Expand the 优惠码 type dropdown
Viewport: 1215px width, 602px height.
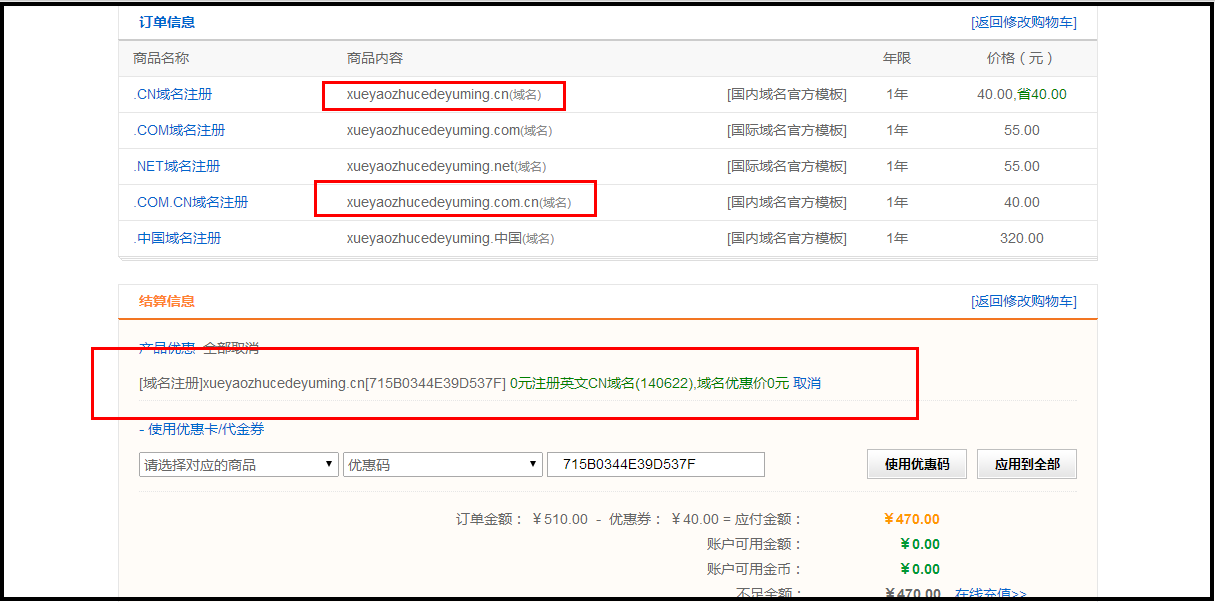[442, 465]
